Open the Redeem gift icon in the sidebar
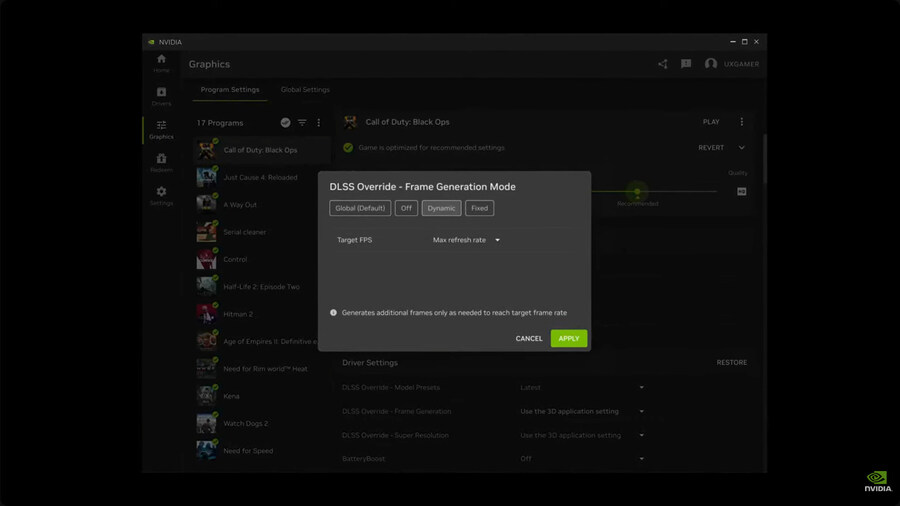 coord(161,162)
